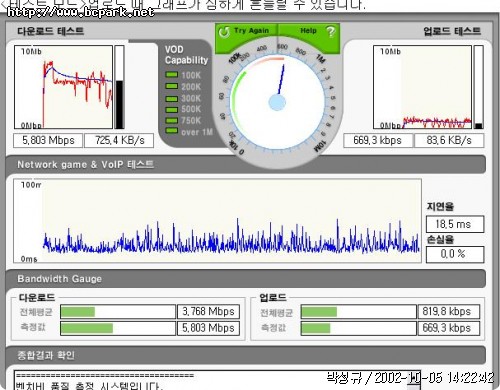500x390 pixels.
Task: Click the Help question mark icon
Action: point(330,32)
